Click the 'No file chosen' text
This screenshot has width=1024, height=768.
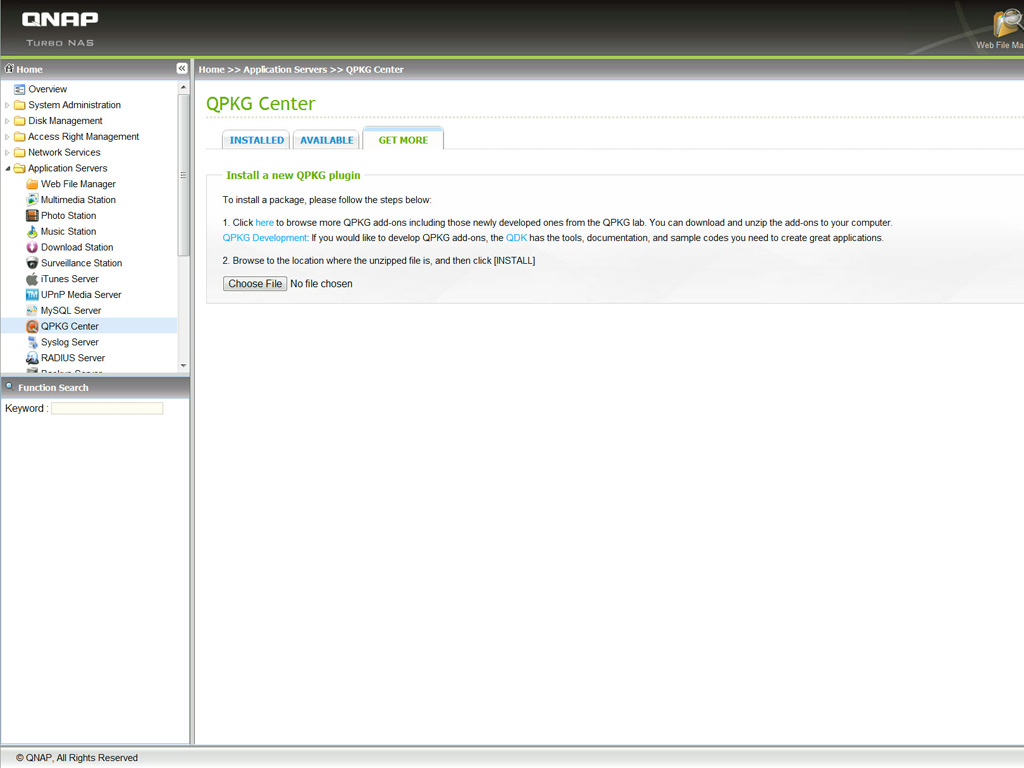coord(321,283)
